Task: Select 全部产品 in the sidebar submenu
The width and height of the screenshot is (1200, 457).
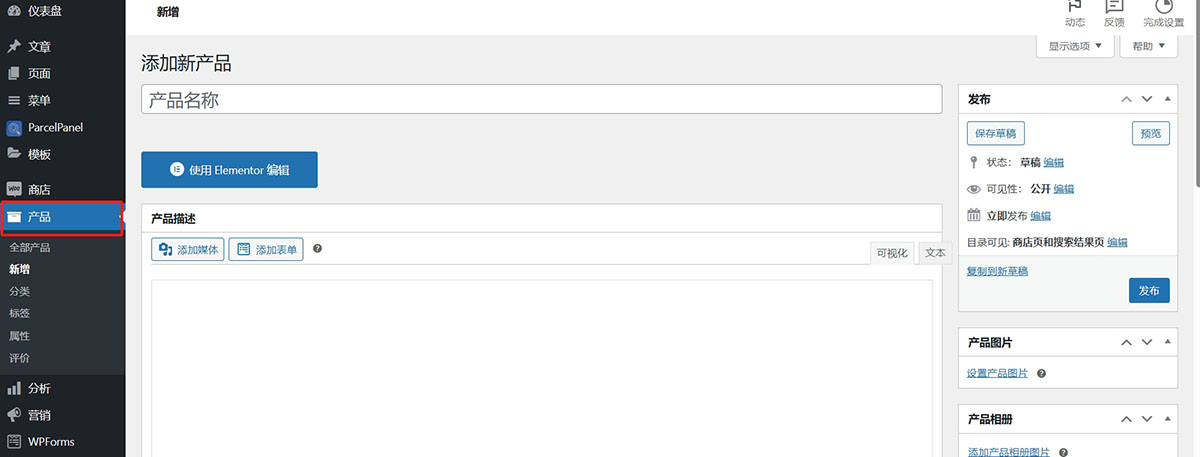Action: pos(30,247)
